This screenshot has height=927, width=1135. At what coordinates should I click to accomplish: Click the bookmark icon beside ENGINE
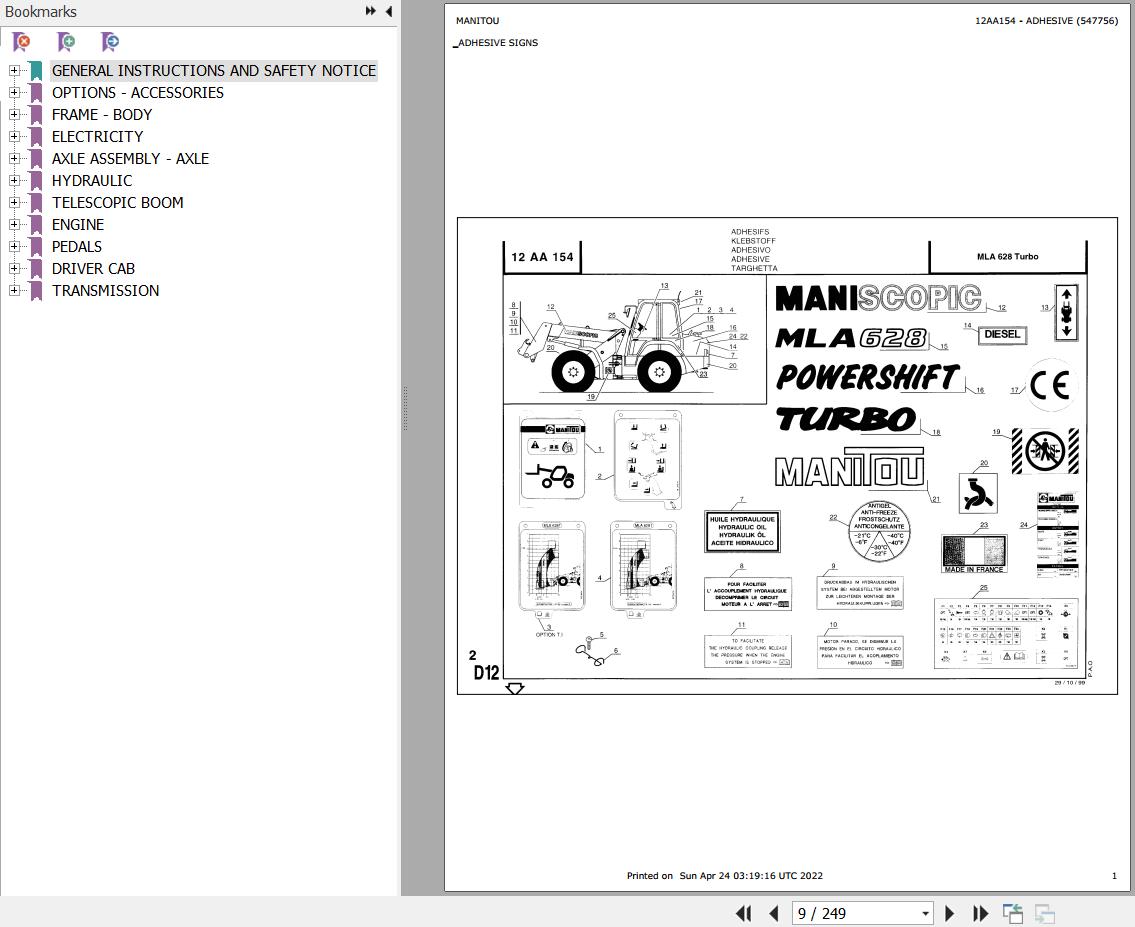pyautogui.click(x=35, y=225)
